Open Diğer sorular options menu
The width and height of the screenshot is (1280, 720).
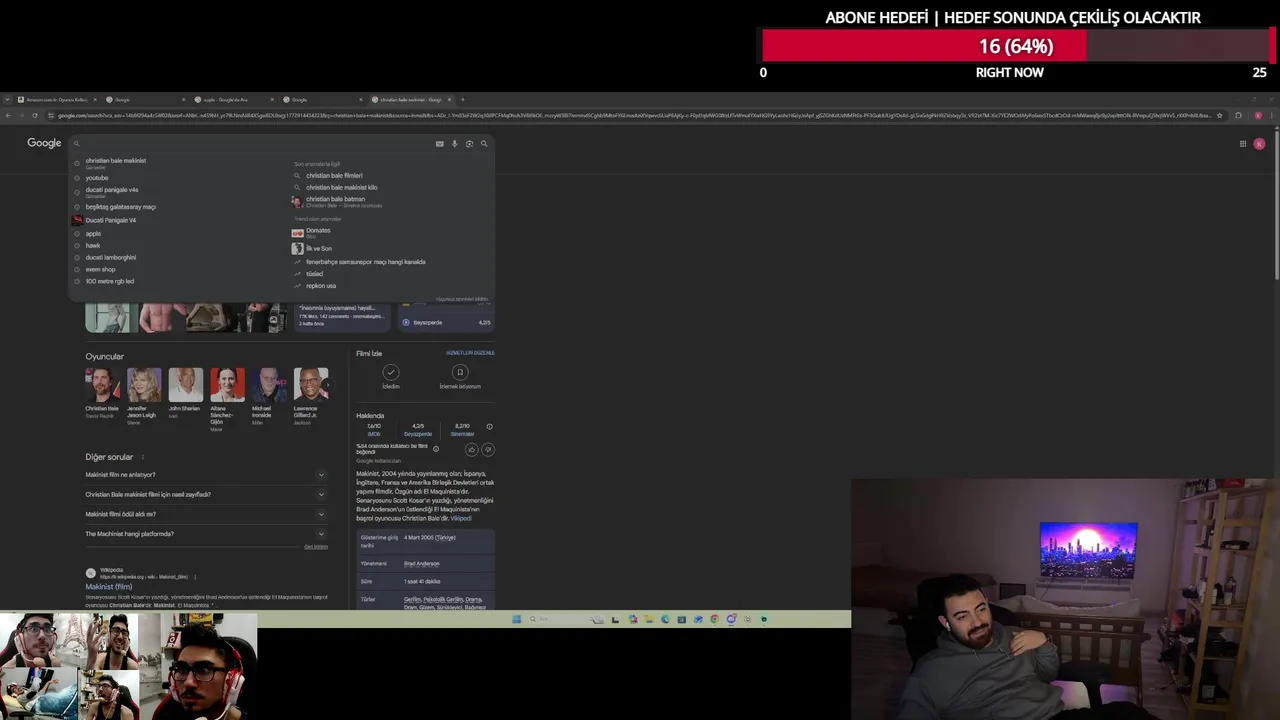coord(142,457)
